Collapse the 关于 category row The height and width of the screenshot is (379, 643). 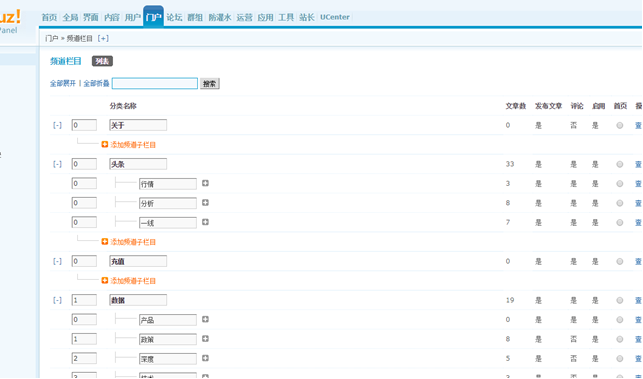click(x=57, y=126)
